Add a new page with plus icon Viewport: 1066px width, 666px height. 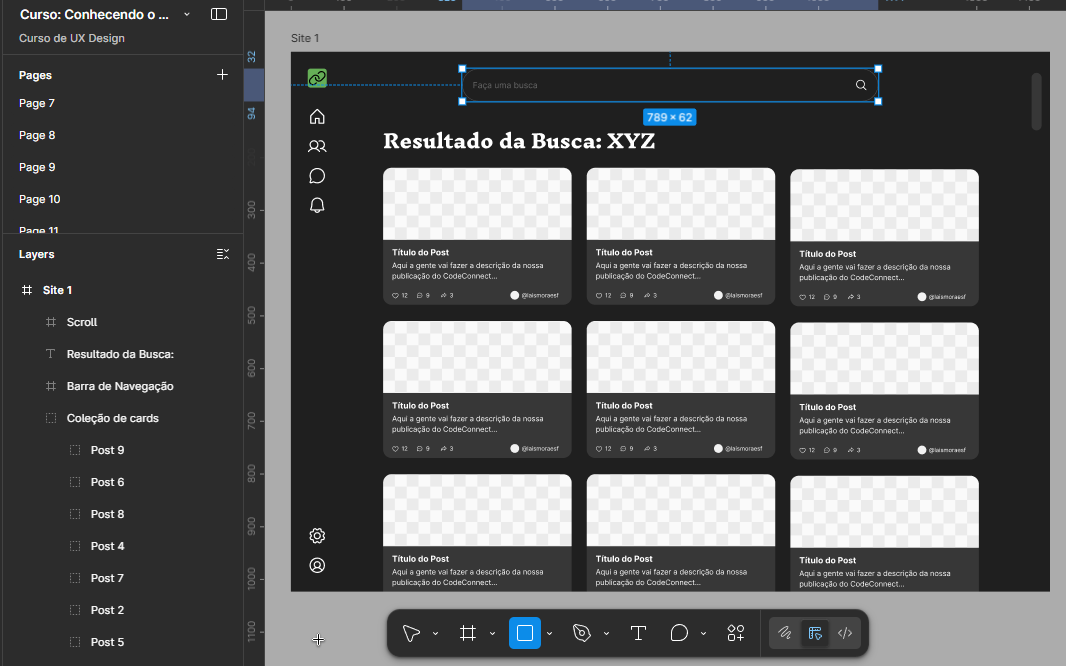click(222, 75)
